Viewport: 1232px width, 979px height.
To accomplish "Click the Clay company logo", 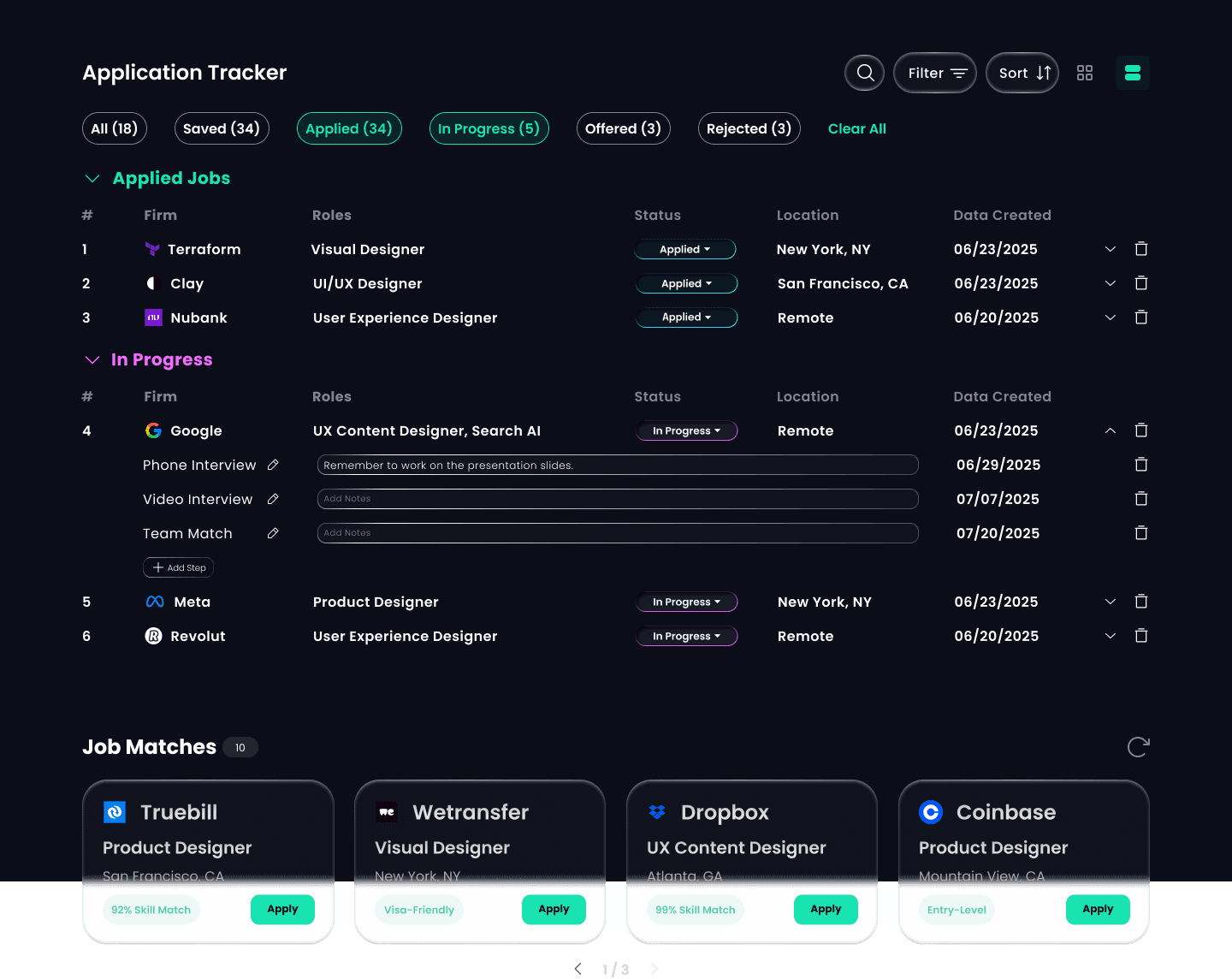I will pos(153,283).
